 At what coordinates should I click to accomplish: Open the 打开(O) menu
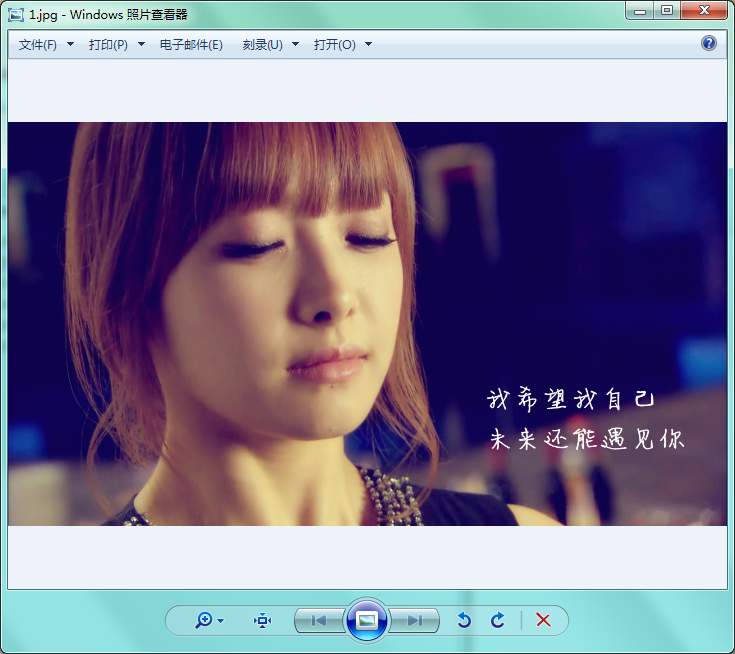[335, 45]
